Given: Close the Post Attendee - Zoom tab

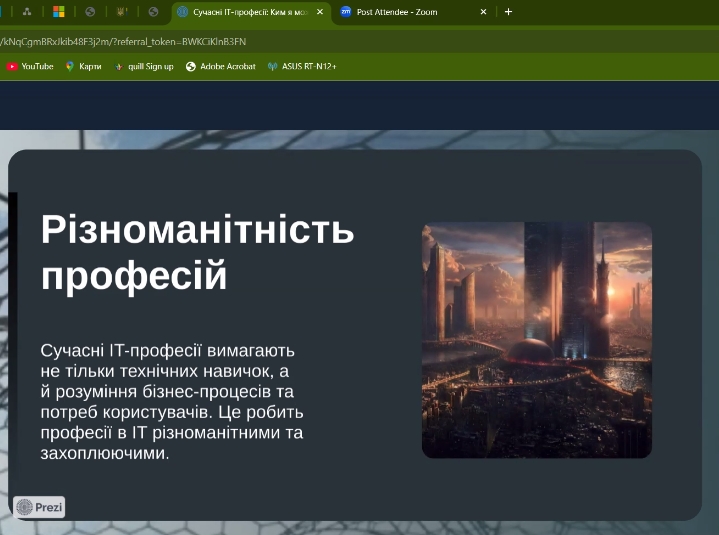Looking at the screenshot, I should (483, 12).
